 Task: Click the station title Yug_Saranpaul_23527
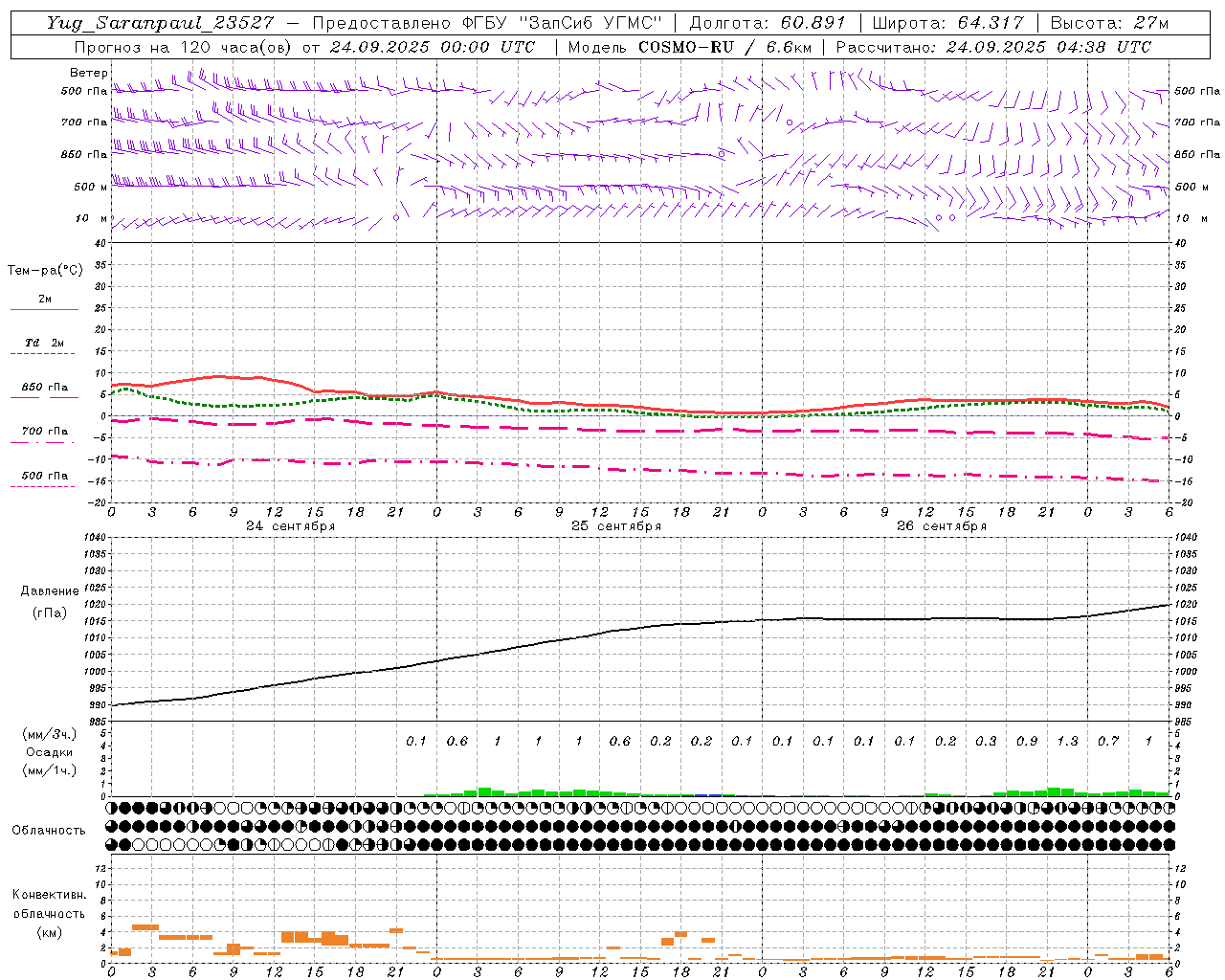pyautogui.click(x=160, y=23)
